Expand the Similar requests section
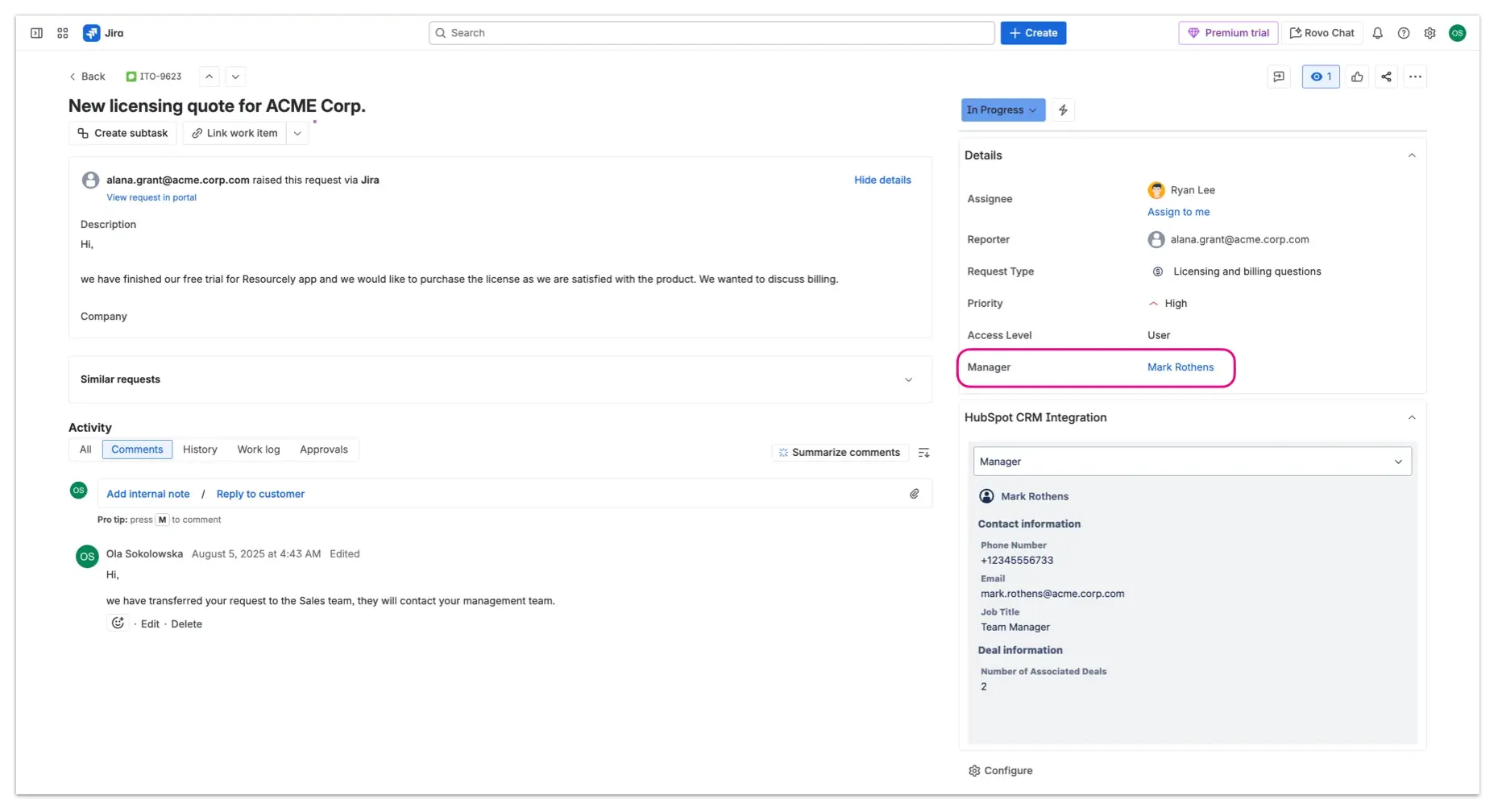Image resolution: width=1502 pixels, height=812 pixels. pos(908,379)
